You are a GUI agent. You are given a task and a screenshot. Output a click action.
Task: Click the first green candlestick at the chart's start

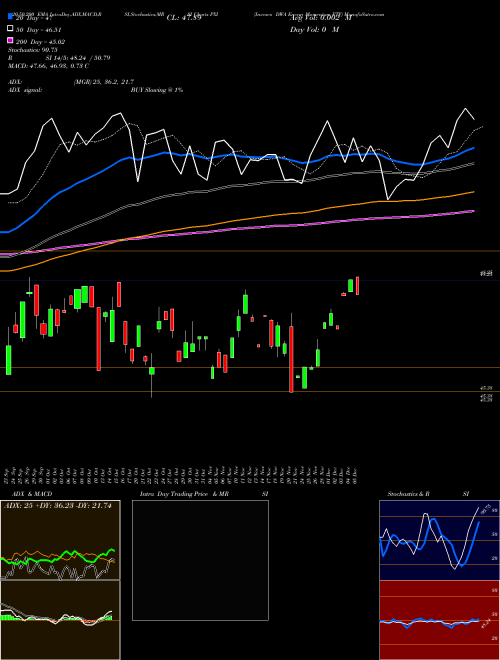[x=8, y=360]
